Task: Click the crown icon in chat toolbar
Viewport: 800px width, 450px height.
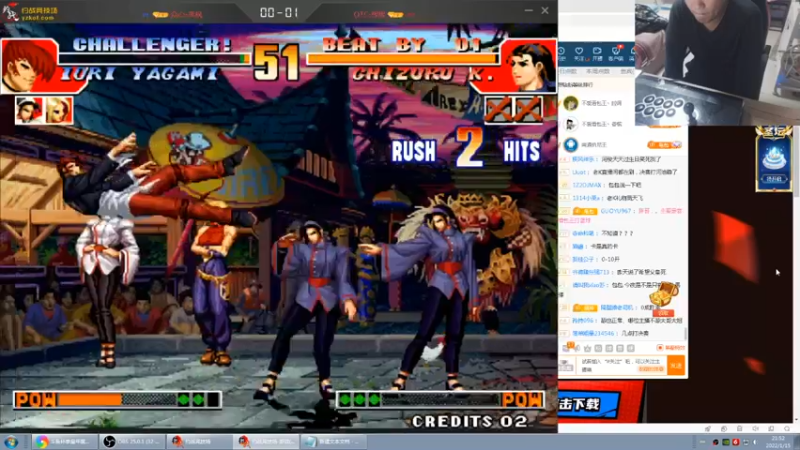Action: [x=587, y=348]
